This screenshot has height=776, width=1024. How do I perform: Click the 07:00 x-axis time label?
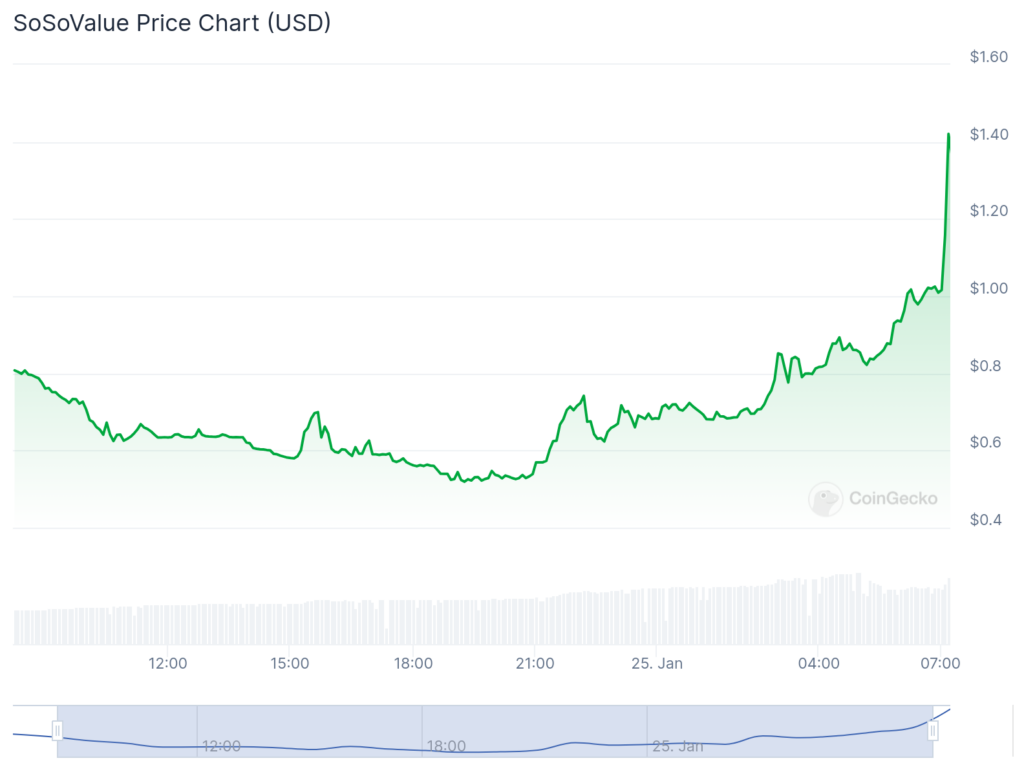coord(941,663)
